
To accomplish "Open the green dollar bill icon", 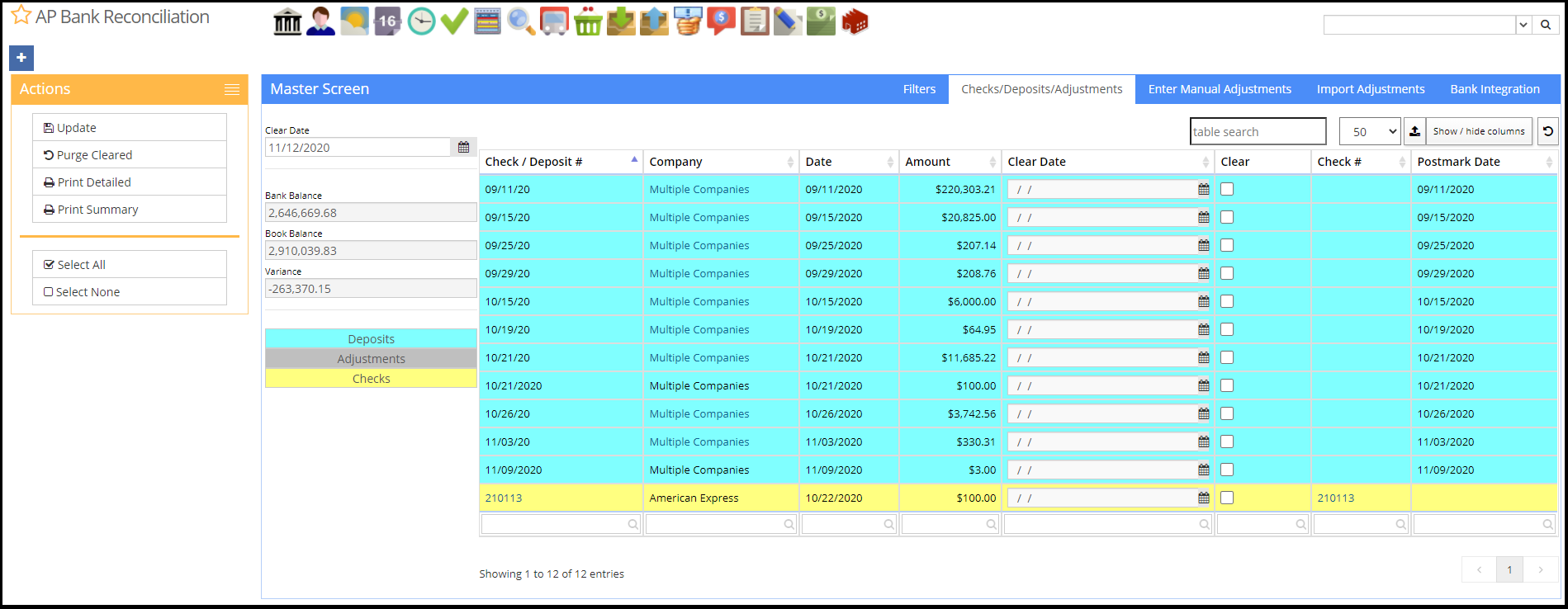I will [822, 21].
